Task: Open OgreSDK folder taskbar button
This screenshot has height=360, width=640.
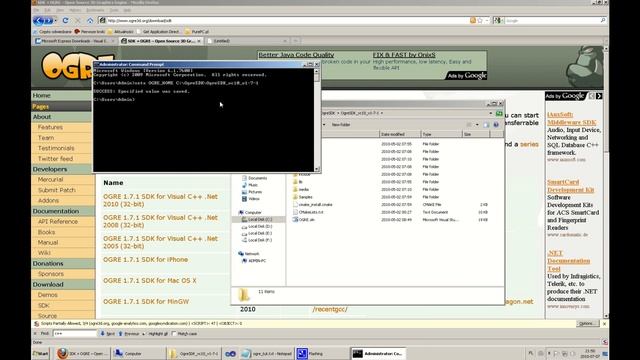Action: [194, 353]
